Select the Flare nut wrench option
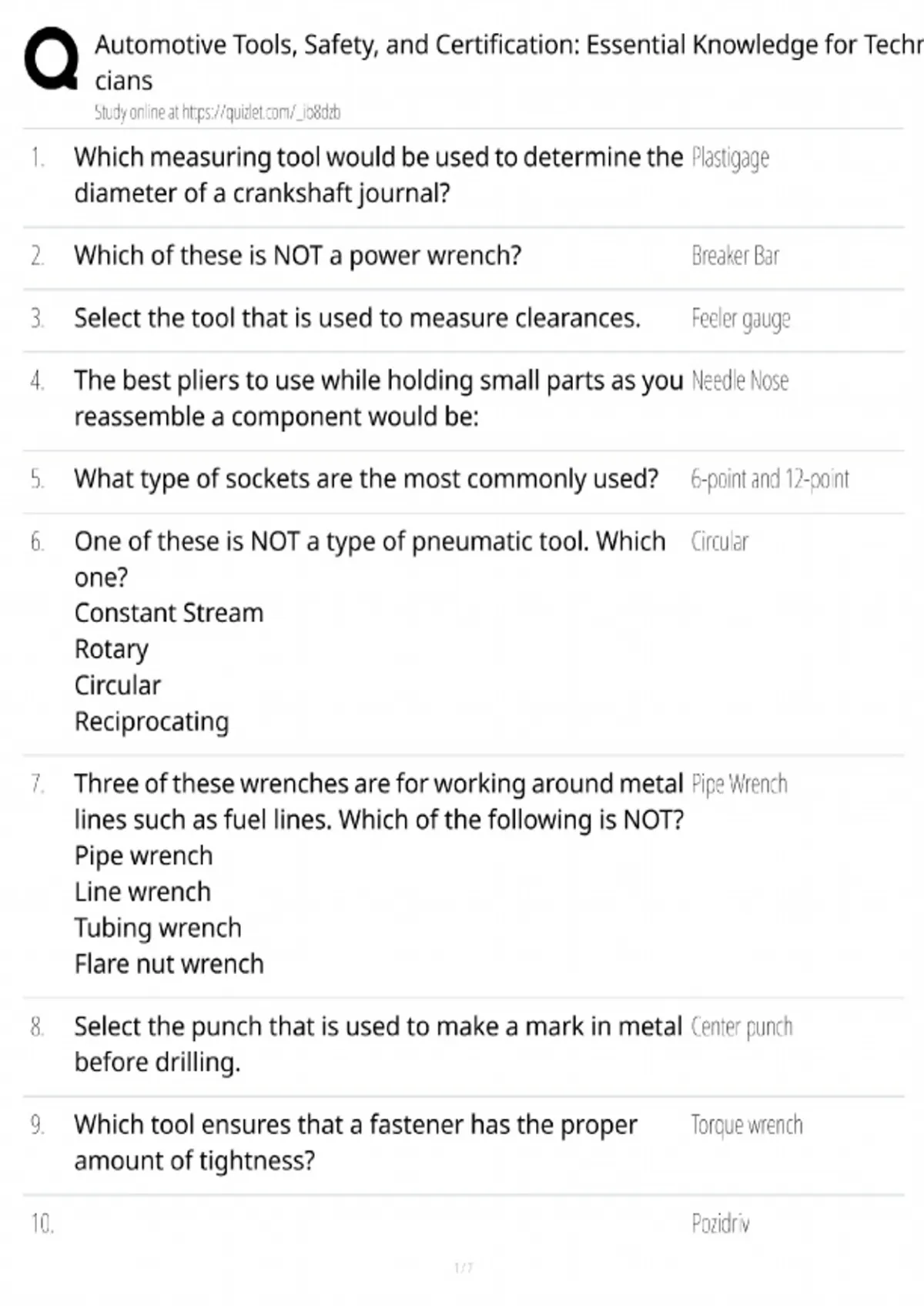 click(x=169, y=964)
